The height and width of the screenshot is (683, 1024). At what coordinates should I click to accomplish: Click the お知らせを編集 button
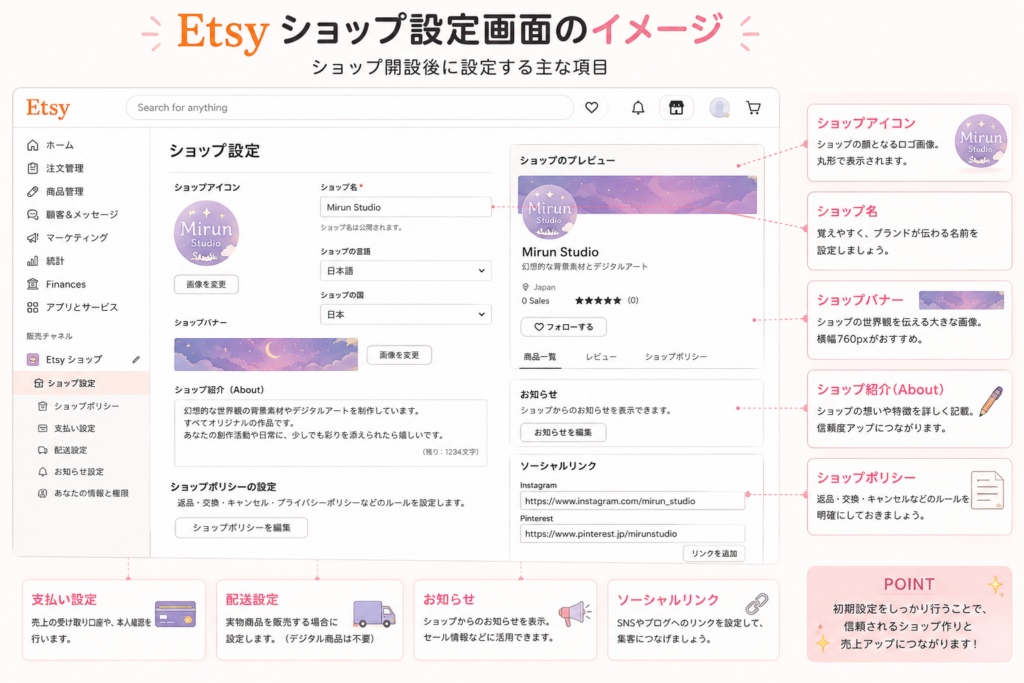pyautogui.click(x=563, y=432)
